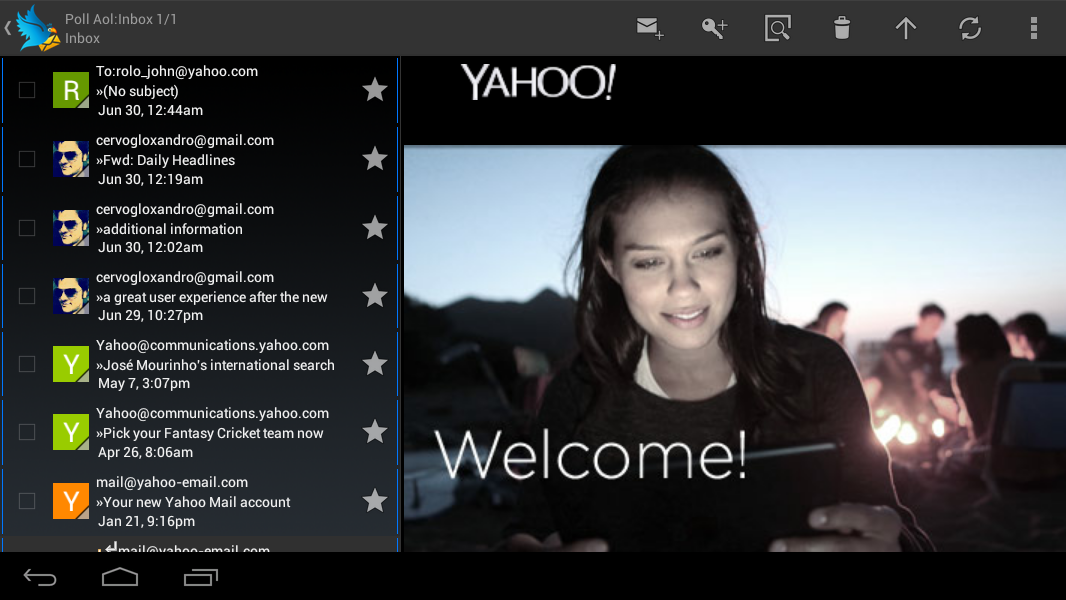Open the "Poll Aol:Inbox 1/1" title

[x=121, y=19]
